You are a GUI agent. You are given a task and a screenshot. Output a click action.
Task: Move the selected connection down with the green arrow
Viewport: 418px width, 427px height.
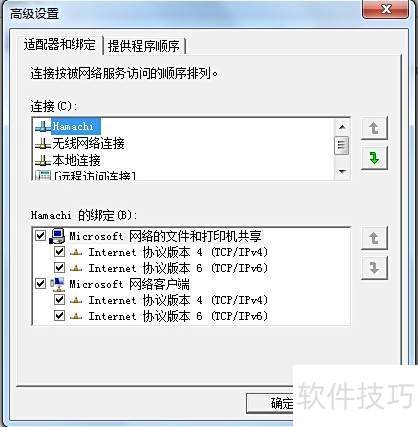[374, 158]
